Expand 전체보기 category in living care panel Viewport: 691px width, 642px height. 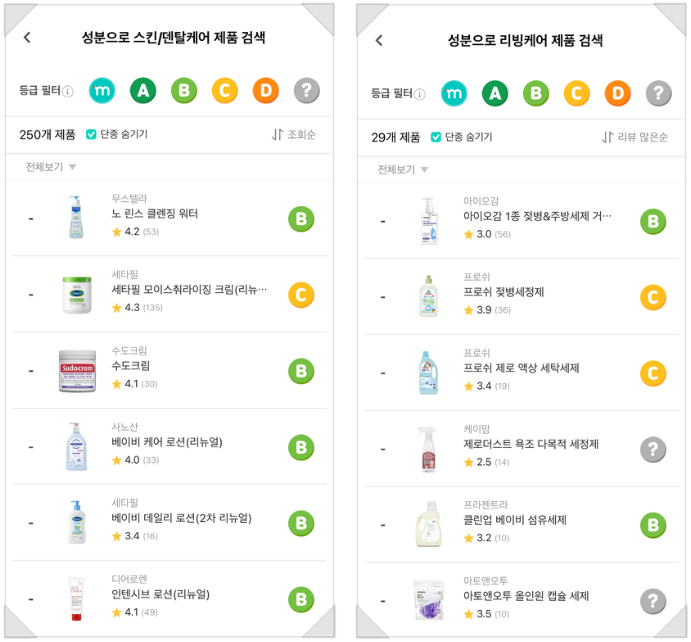coord(403,170)
